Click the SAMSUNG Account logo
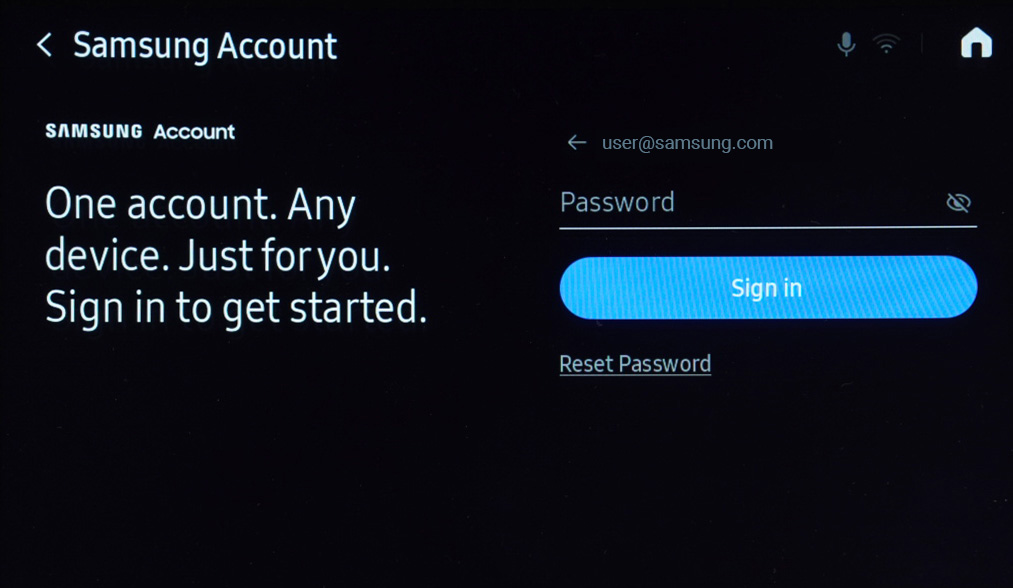 (140, 131)
